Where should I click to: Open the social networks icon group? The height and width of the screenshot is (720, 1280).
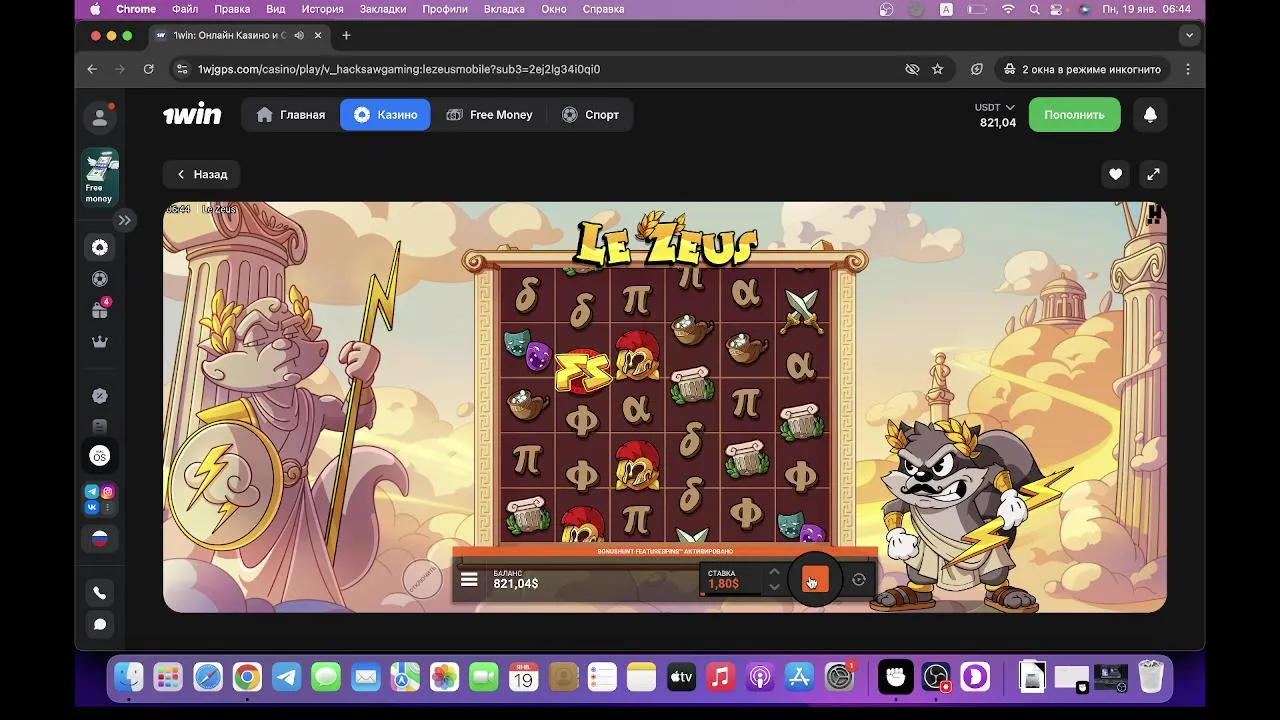pos(100,499)
